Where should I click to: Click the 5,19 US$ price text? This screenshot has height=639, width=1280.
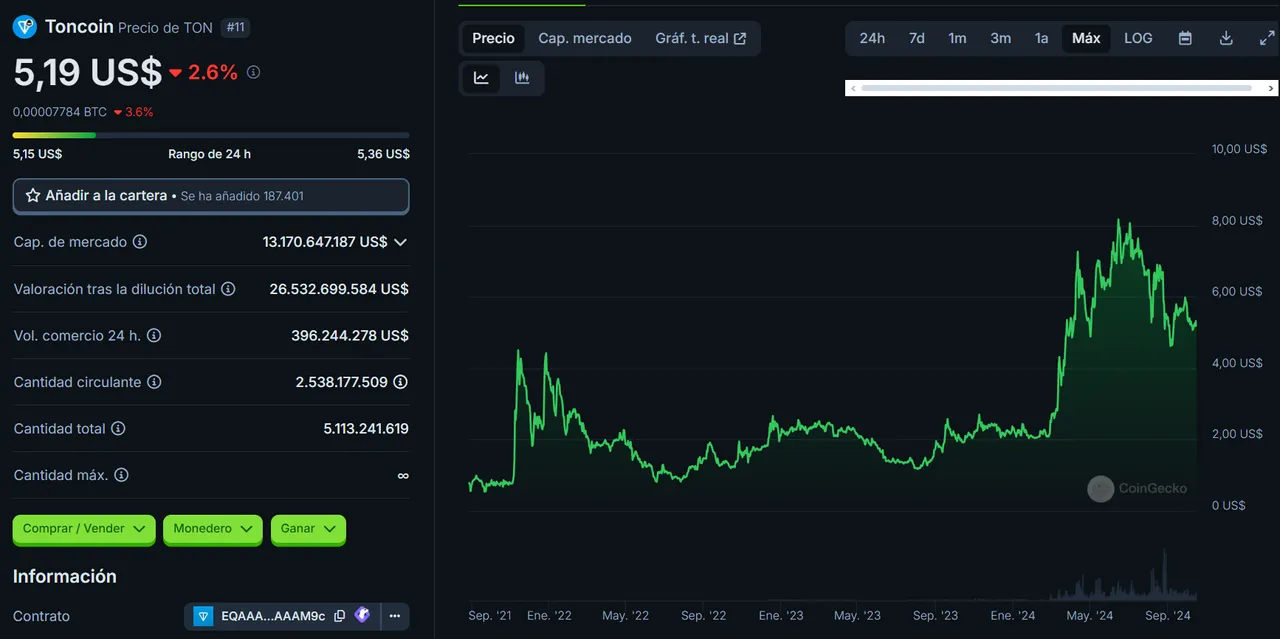[88, 72]
